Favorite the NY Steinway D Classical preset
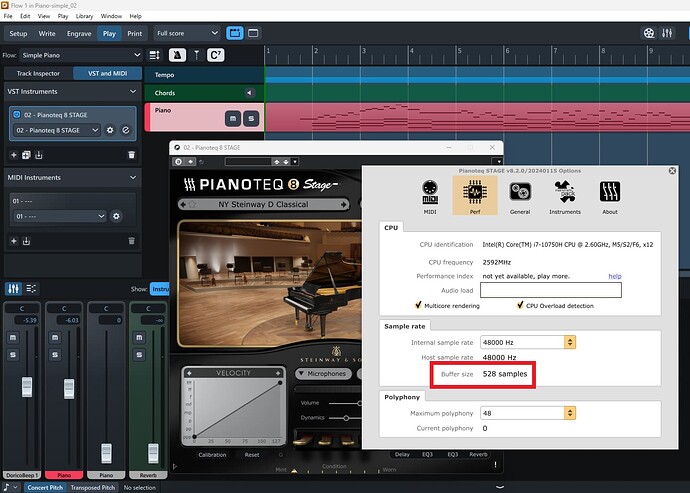 click(x=192, y=204)
